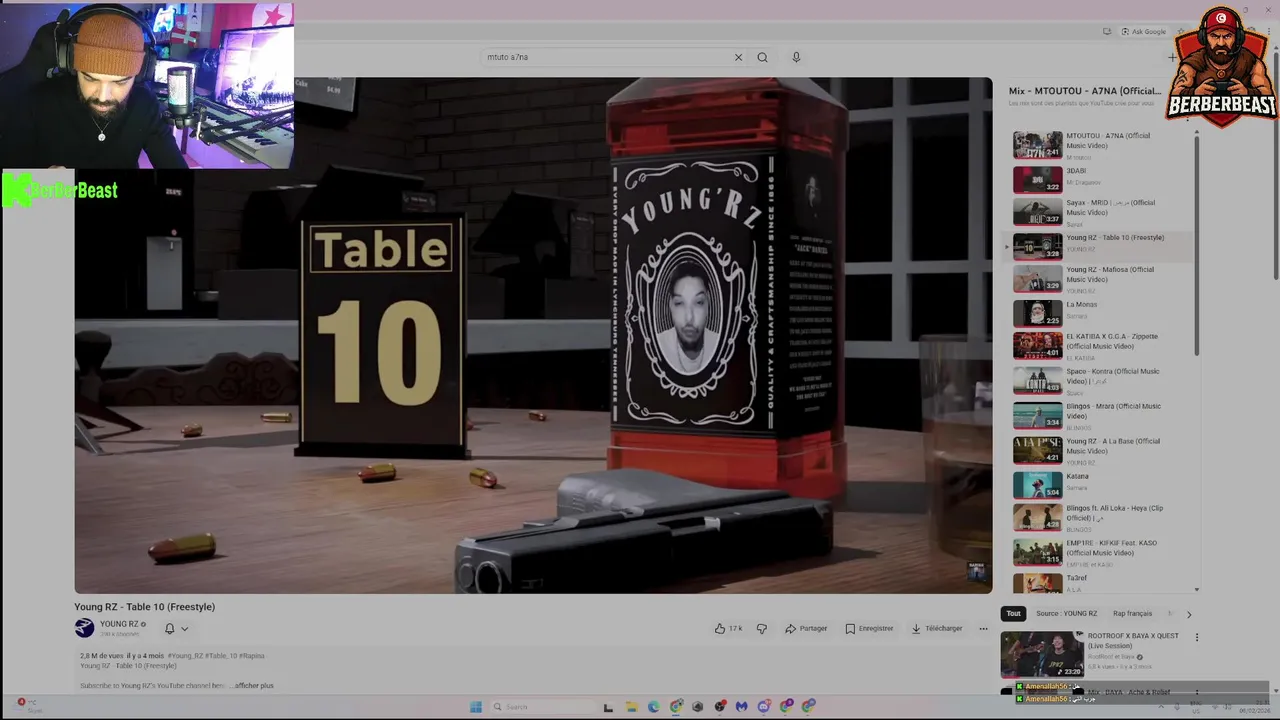The image size is (1280, 720).
Task: Click the mix title 'Mix - MTOUTOU - A7NA'
Action: 1084,91
